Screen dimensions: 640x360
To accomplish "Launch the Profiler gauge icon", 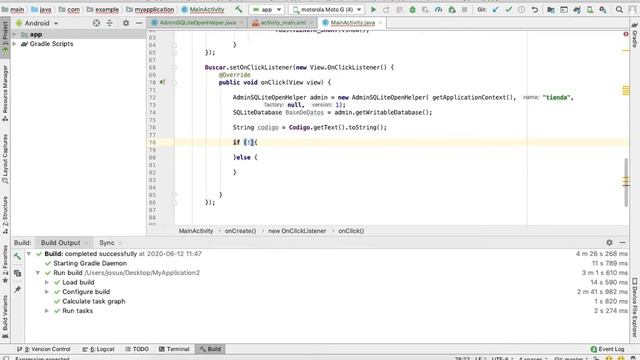I will [x=438, y=9].
